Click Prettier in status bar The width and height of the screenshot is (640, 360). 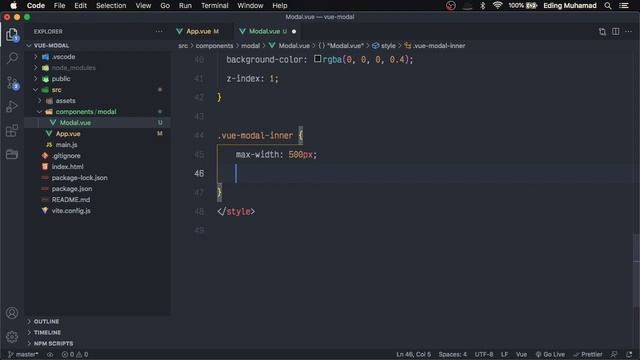588,354
